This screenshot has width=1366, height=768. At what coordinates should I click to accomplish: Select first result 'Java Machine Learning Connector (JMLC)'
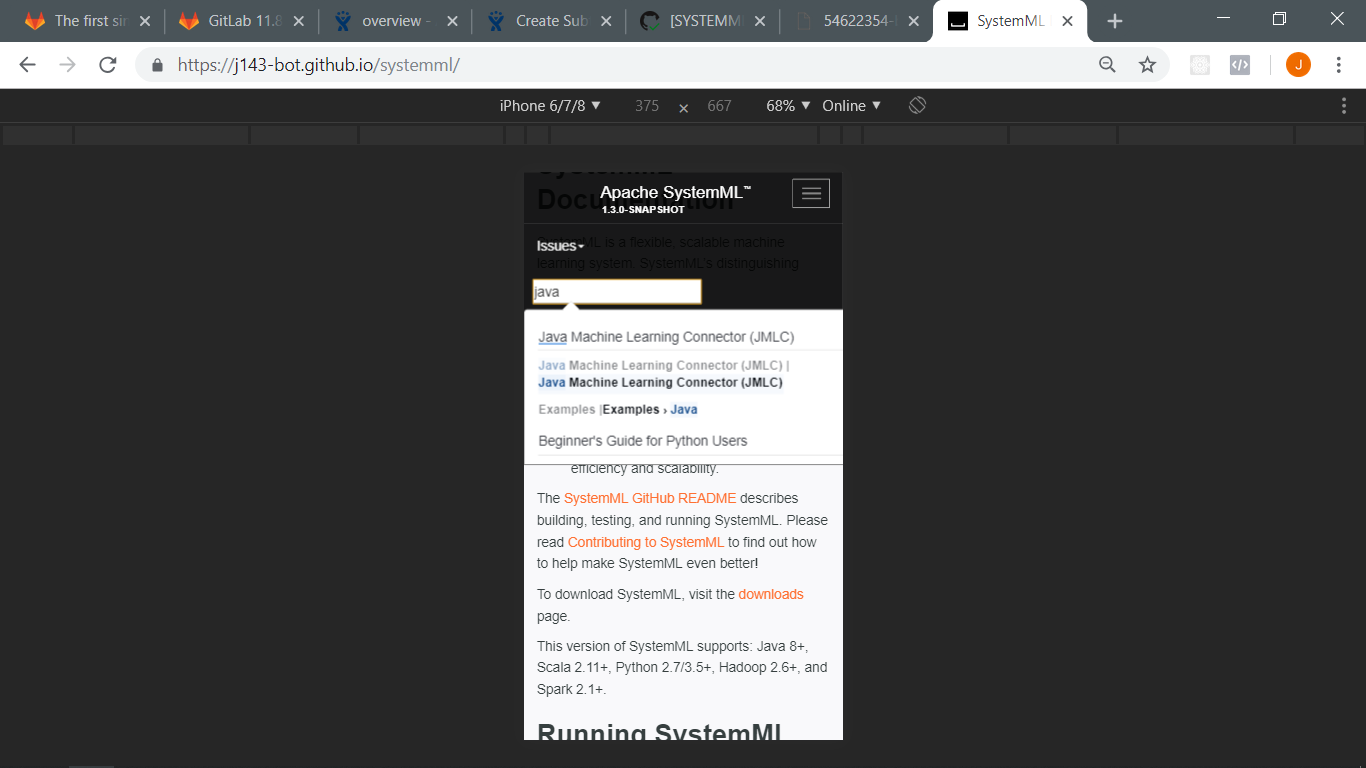666,337
